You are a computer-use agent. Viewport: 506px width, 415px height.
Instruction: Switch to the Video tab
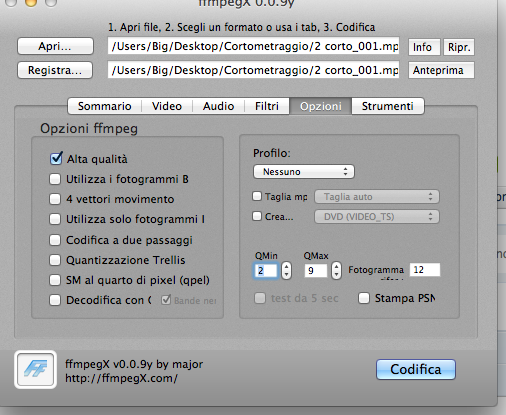[167, 106]
